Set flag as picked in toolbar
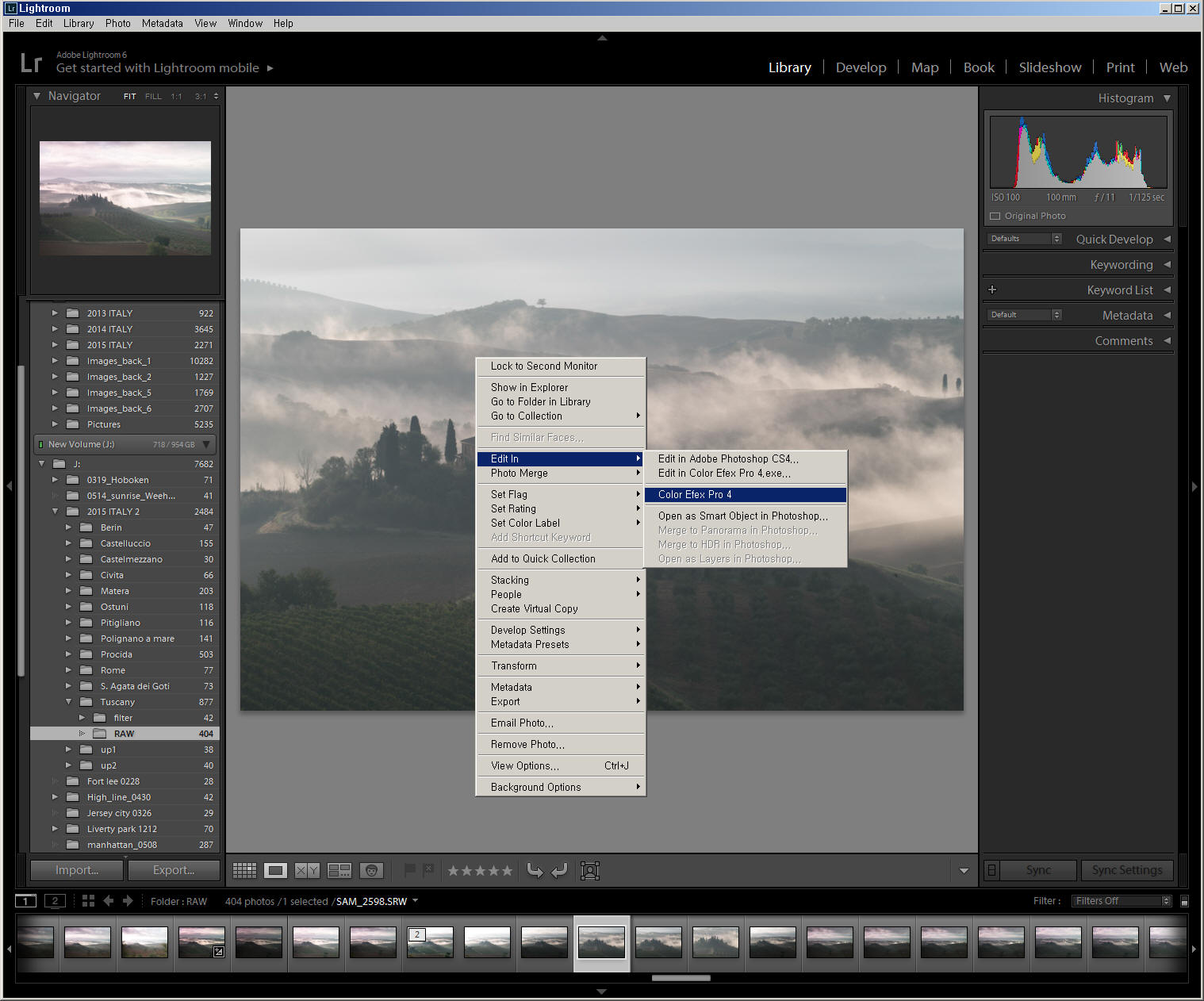The height and width of the screenshot is (1001, 1204). click(409, 870)
